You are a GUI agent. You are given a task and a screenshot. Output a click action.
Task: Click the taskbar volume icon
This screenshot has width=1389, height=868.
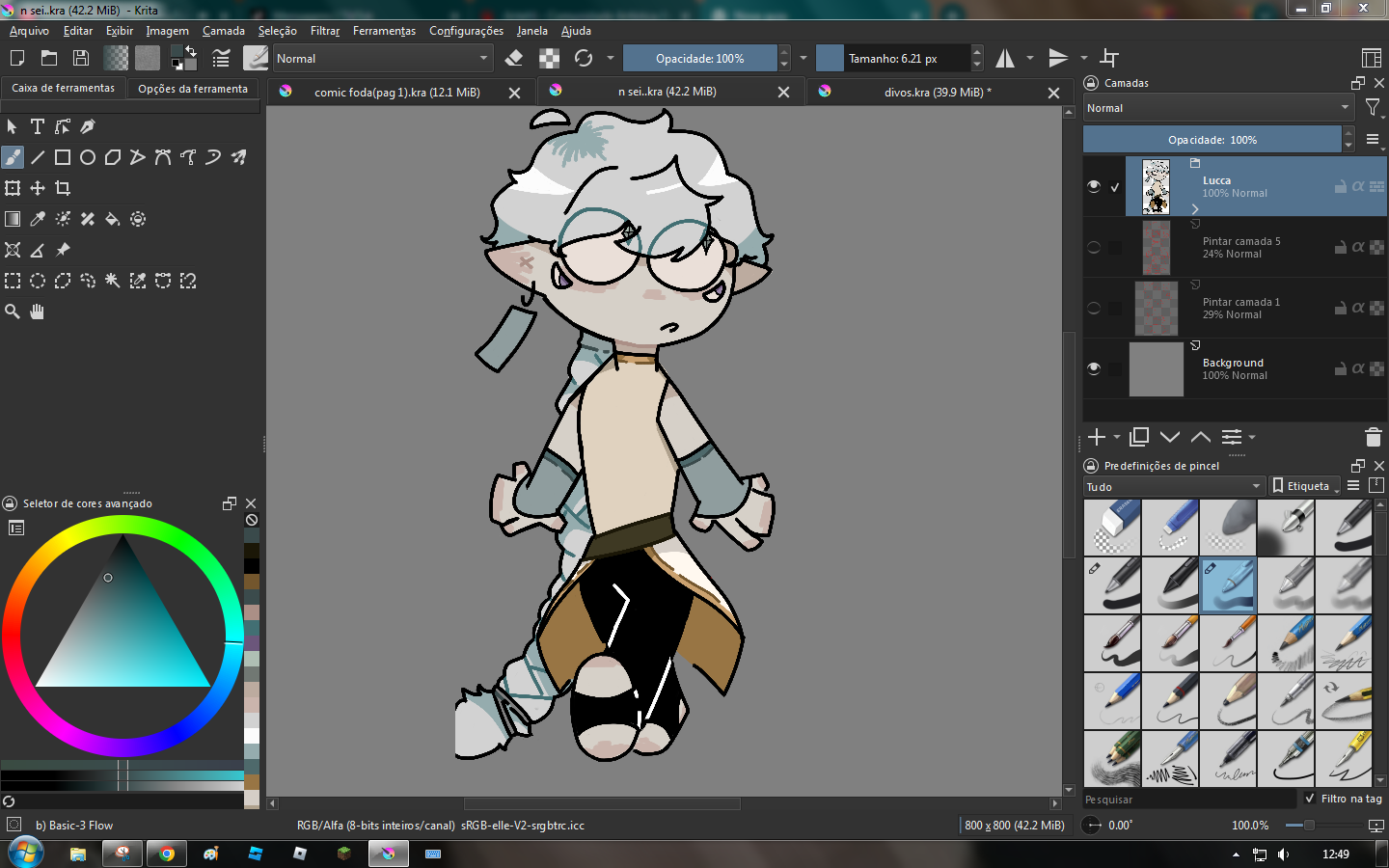coord(1283,854)
